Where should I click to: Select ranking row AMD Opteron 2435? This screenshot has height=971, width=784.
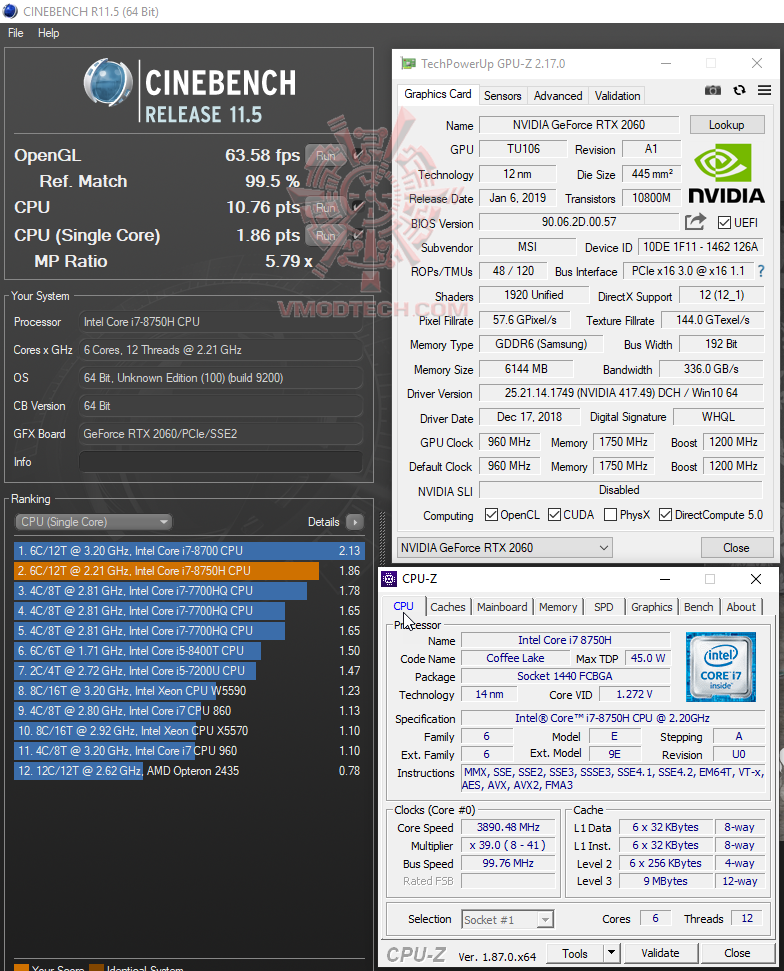tap(189, 771)
